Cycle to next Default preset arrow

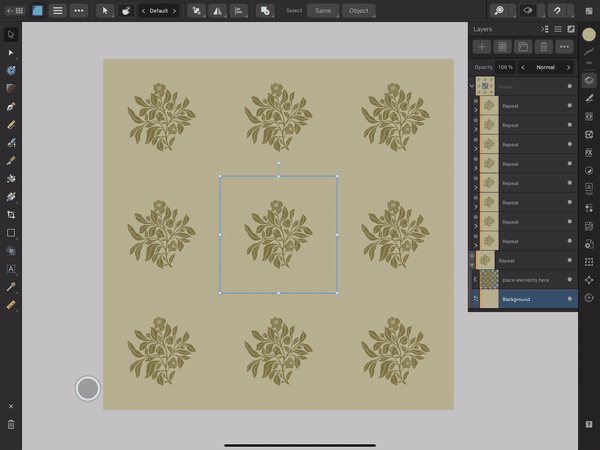[174, 11]
